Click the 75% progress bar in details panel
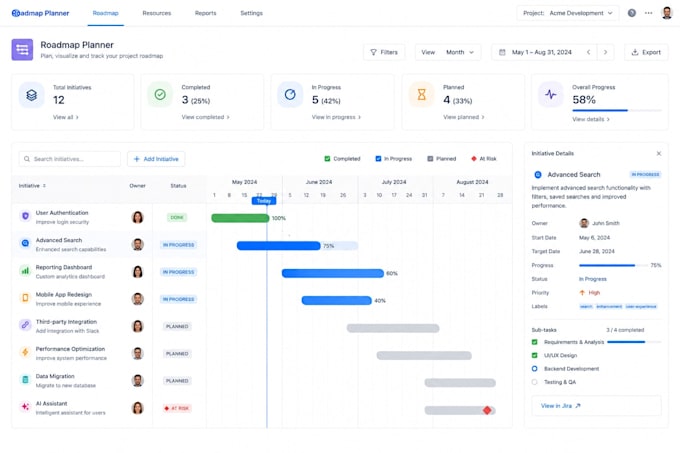 (612, 265)
